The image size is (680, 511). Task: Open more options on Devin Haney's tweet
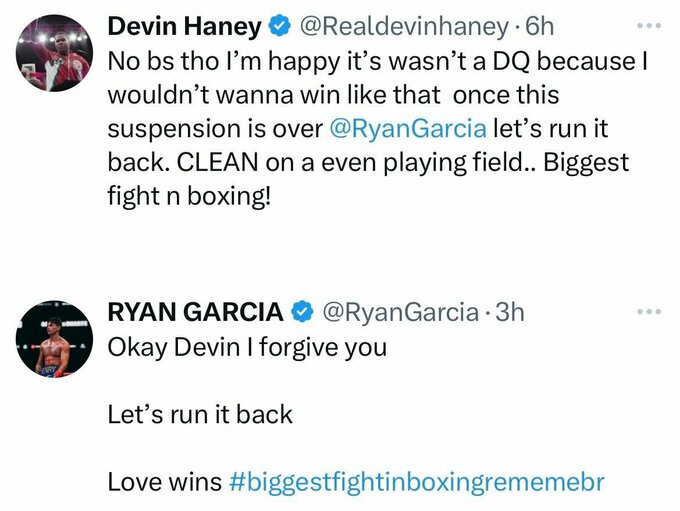coord(651,25)
